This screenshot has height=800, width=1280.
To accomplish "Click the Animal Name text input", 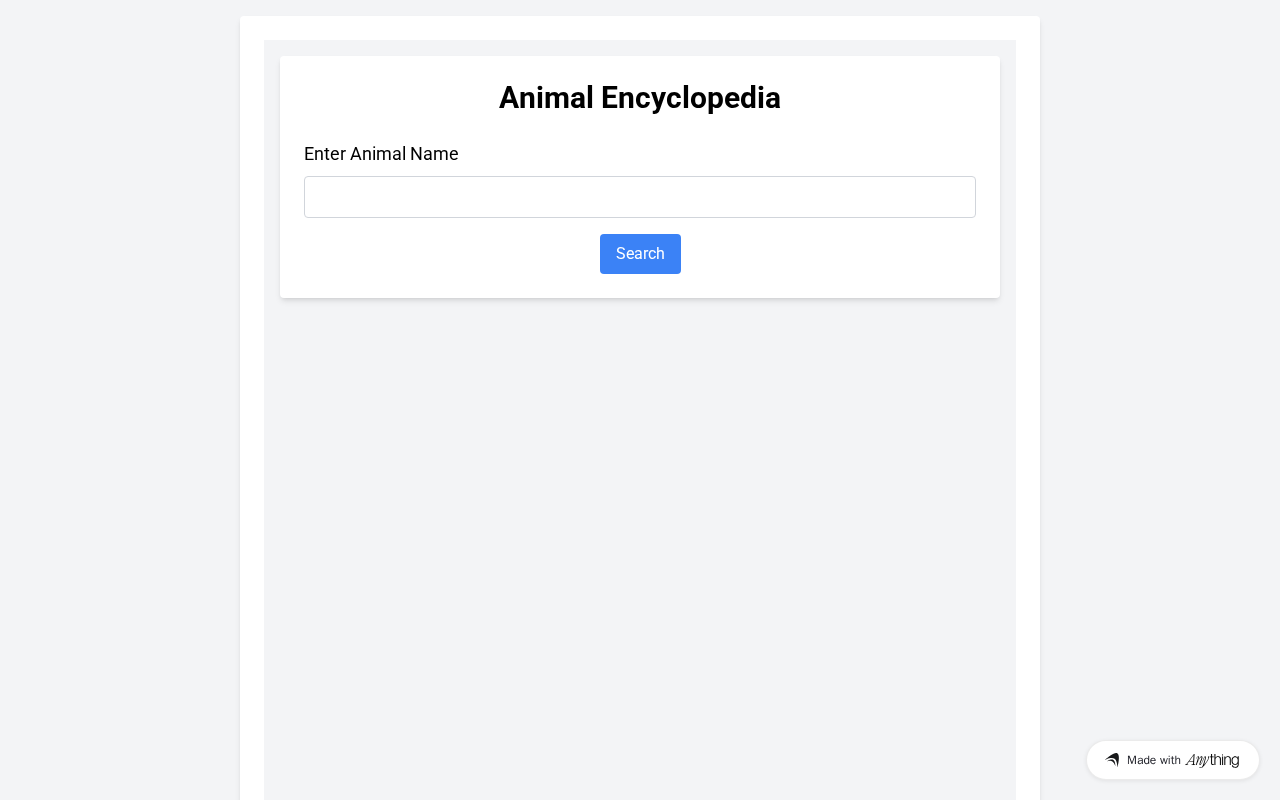I will (x=640, y=197).
